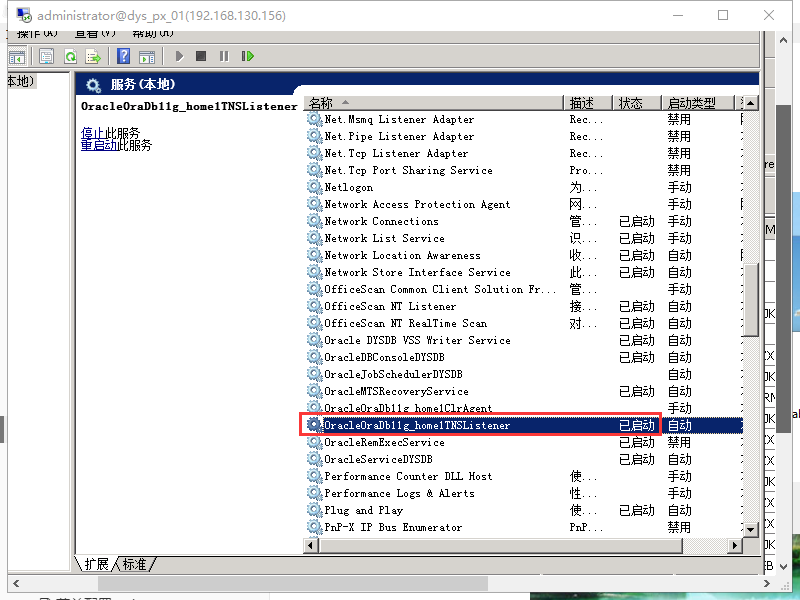Open the blue Help question-mark icon
This screenshot has width=800, height=600.
point(124,57)
